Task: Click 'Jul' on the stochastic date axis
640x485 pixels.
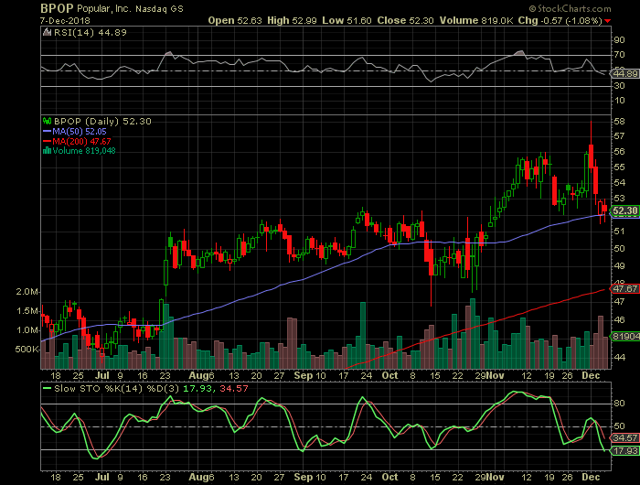Action: [102, 477]
